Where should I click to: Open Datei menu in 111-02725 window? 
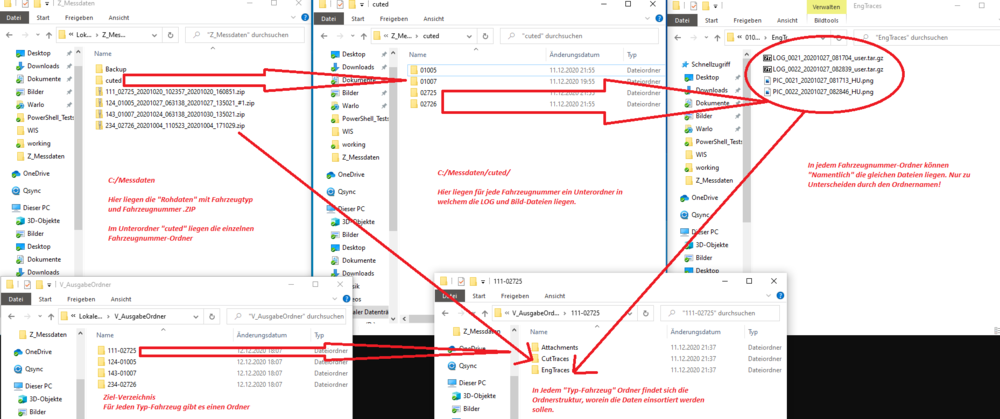[x=450, y=297]
